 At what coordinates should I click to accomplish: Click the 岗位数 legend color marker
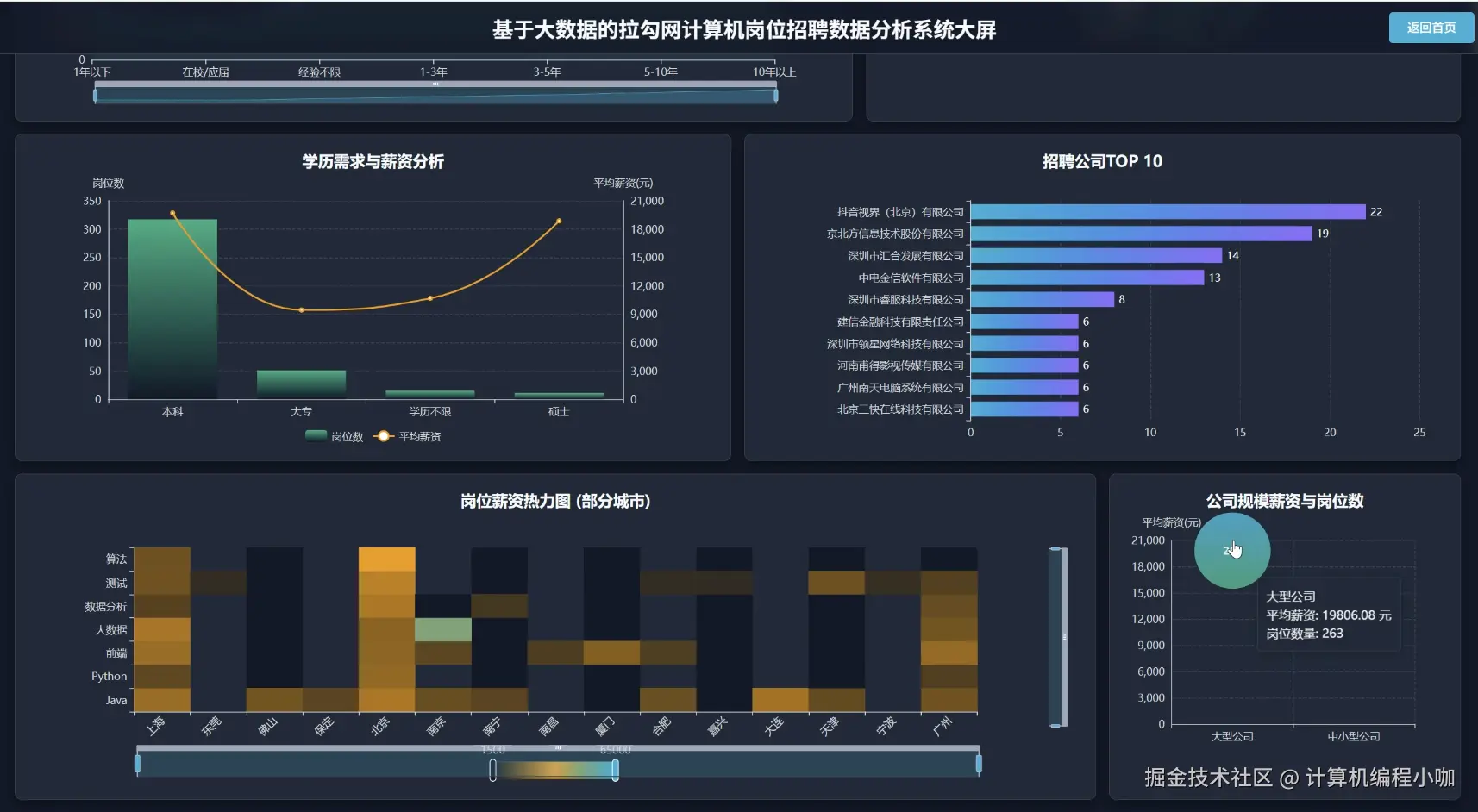(316, 436)
